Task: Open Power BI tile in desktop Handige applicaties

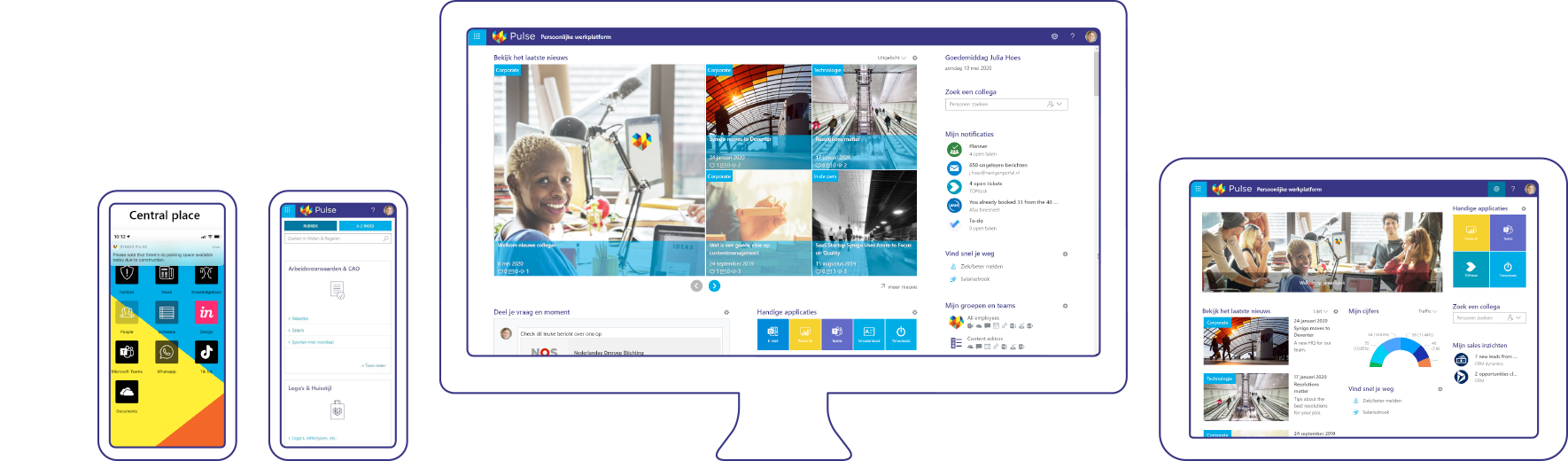Action: 805,334
